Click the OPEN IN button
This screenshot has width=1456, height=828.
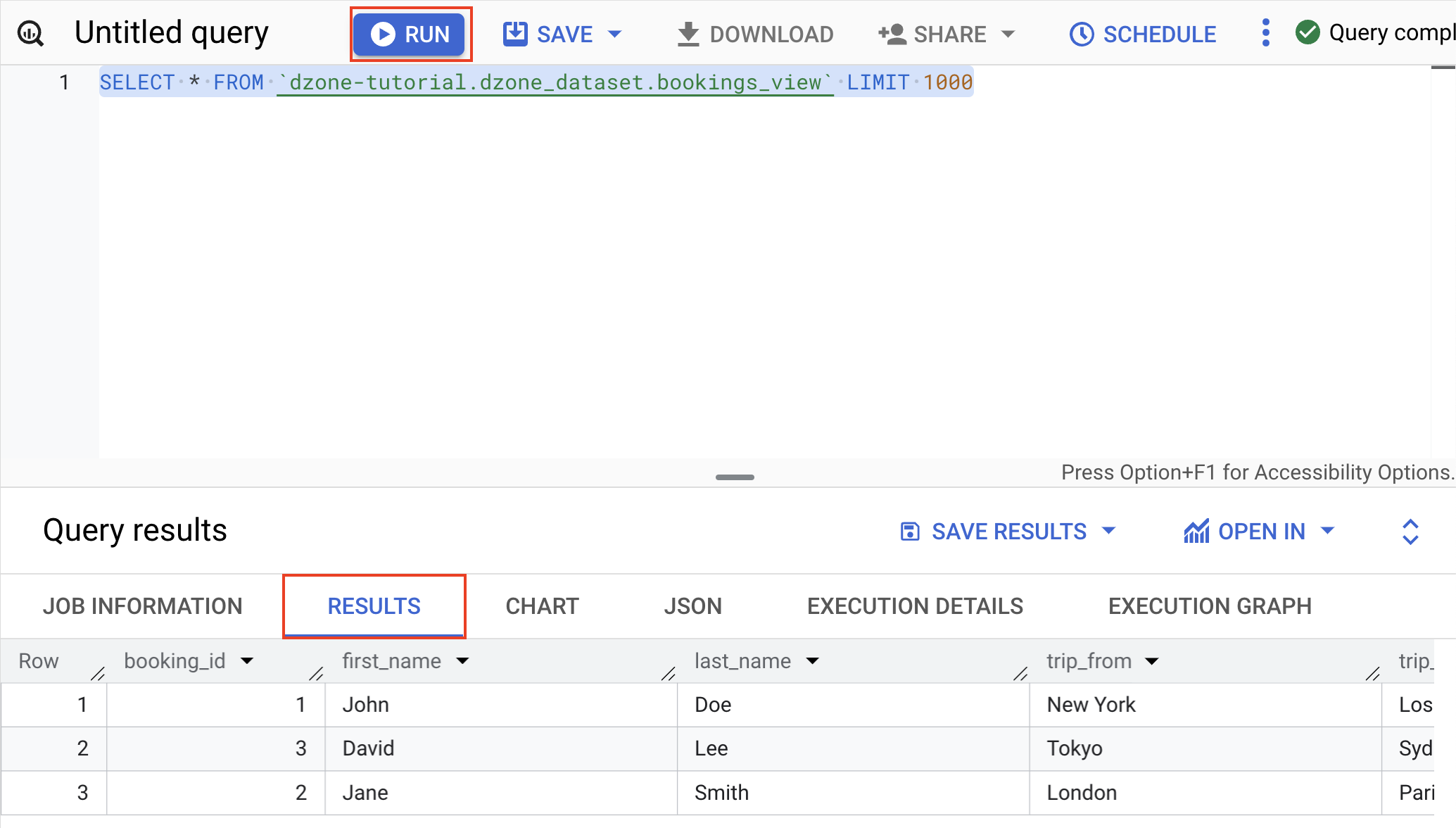pos(1261,531)
